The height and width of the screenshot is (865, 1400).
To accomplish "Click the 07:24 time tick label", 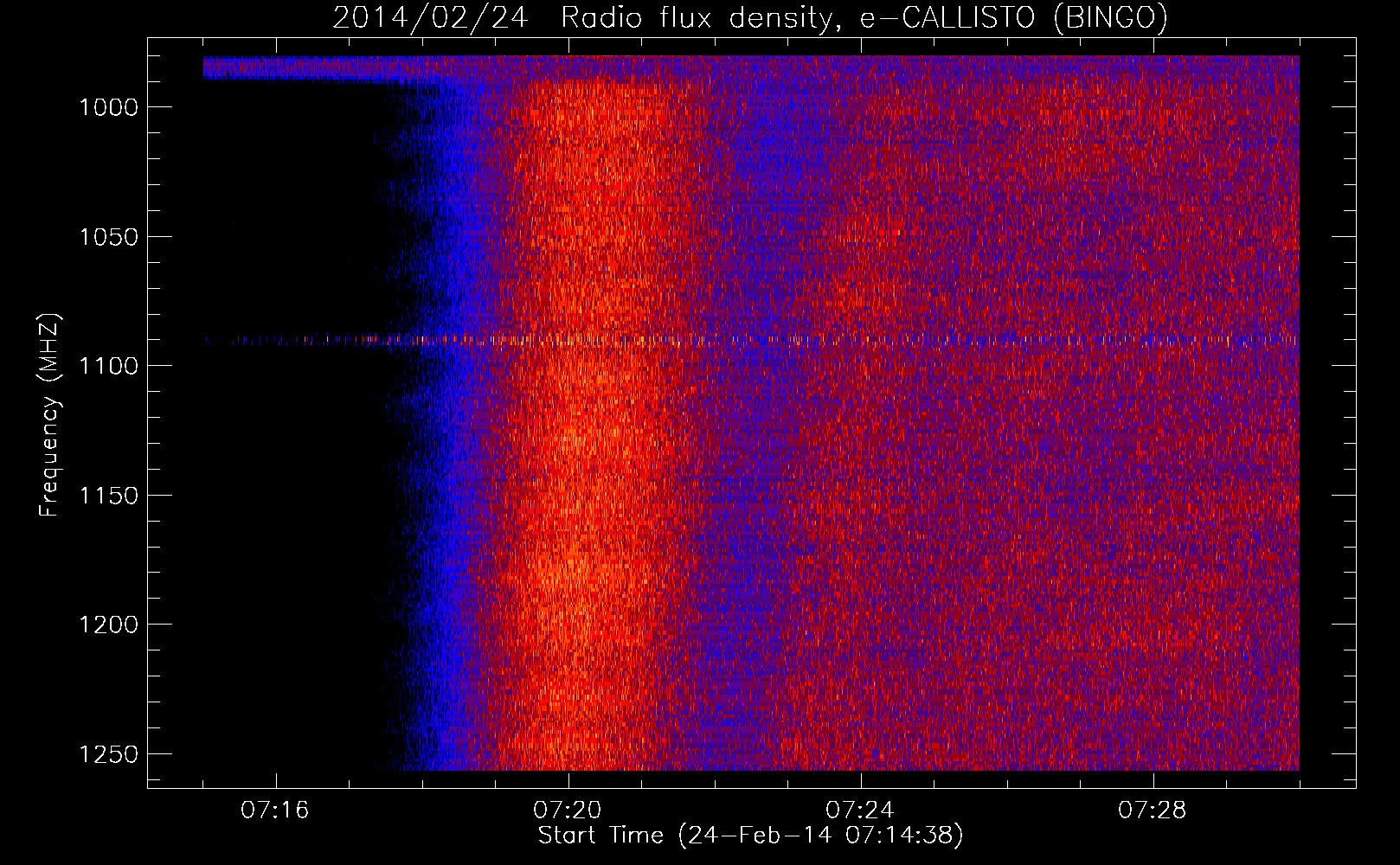I will pos(860,811).
